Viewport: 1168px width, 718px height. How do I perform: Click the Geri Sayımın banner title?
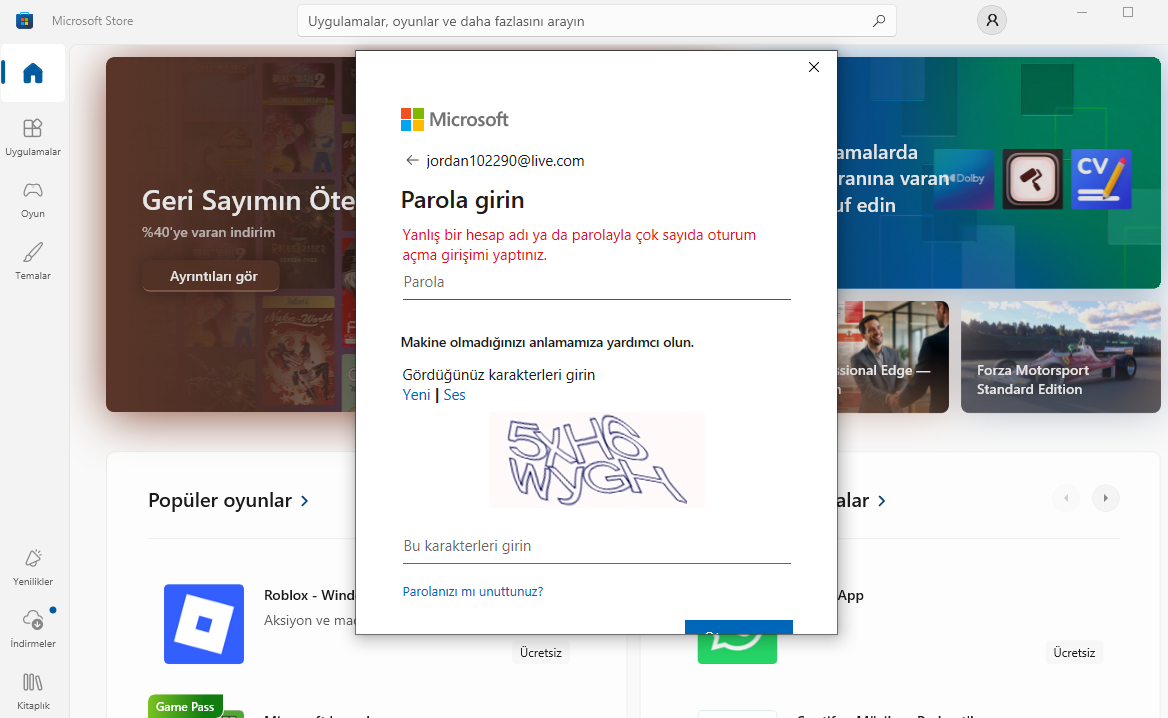pos(248,200)
